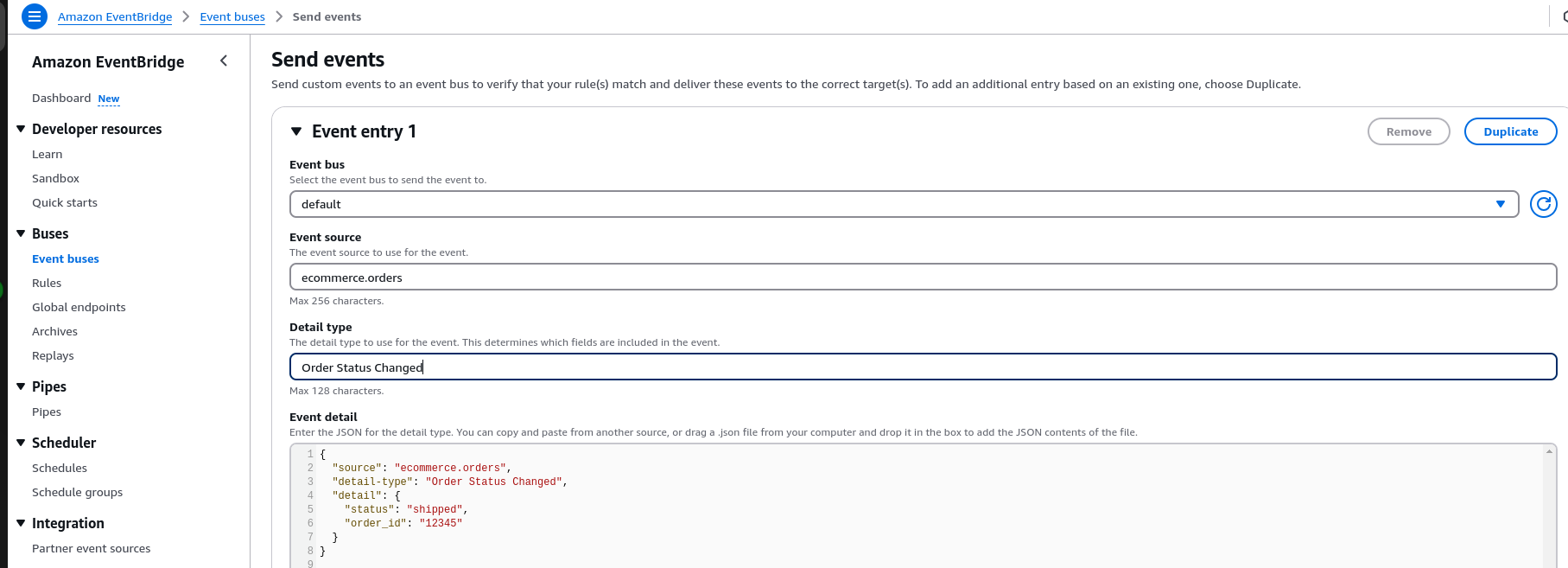Image resolution: width=1568 pixels, height=568 pixels.
Task: Focus the Detail type text field
Action: coord(923,367)
